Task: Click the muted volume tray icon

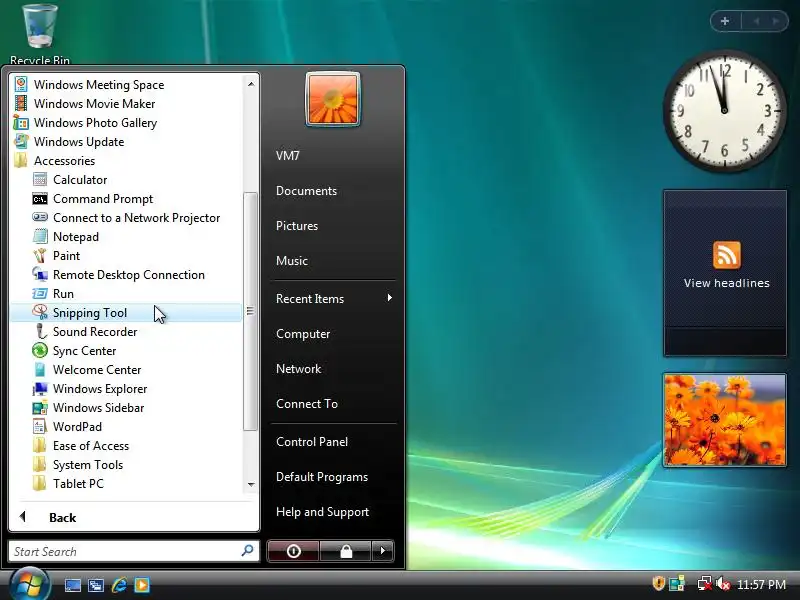Action: (723, 583)
